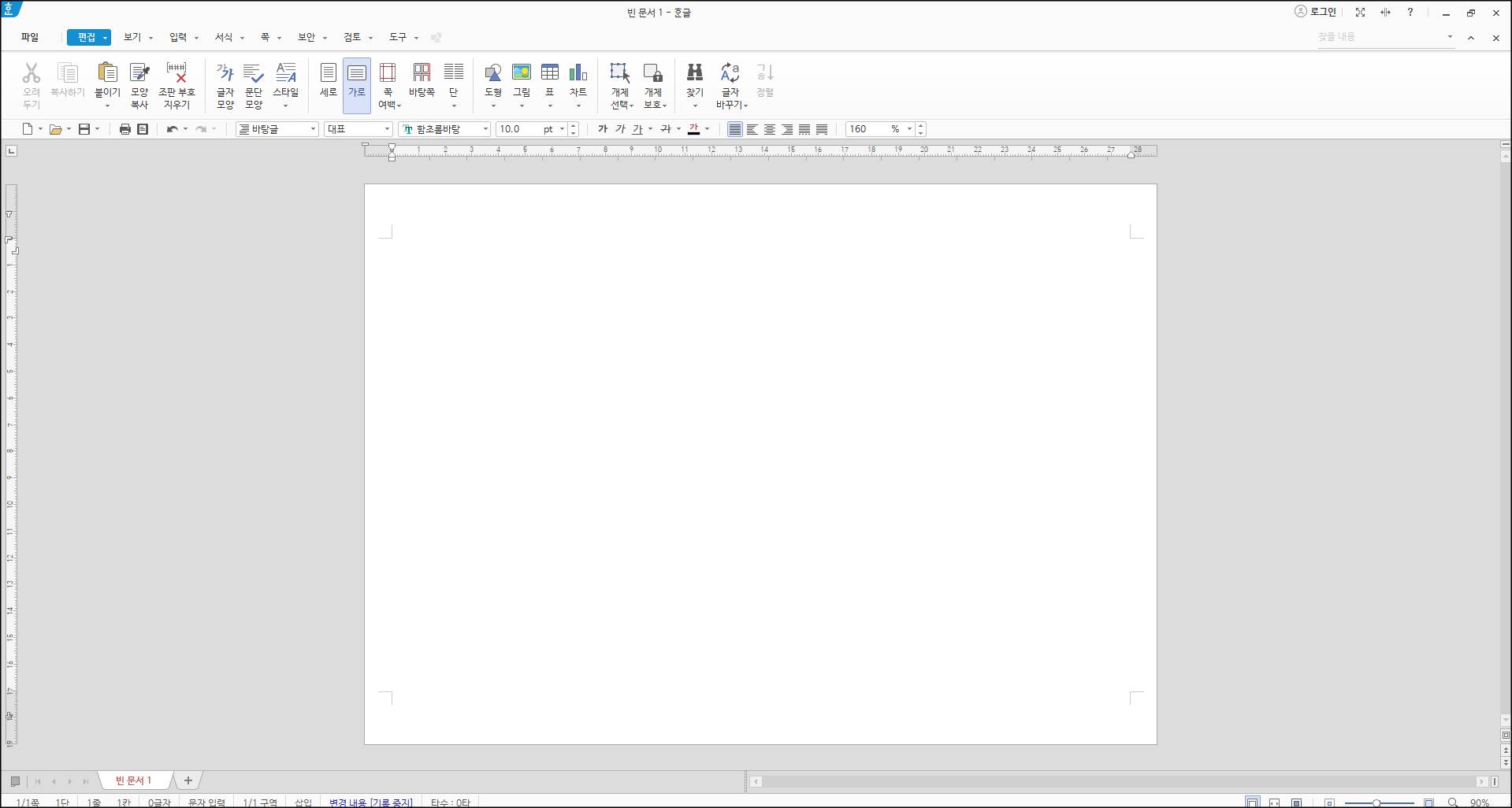Click the font size 10.0 field
The width and height of the screenshot is (1512, 808).
click(x=517, y=129)
